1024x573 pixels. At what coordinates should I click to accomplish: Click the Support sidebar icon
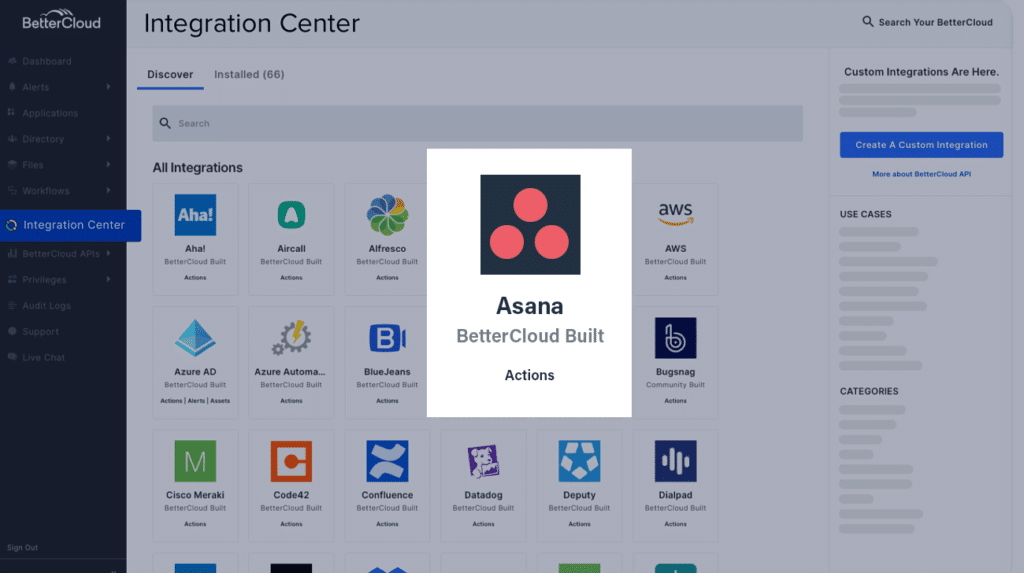[12, 331]
